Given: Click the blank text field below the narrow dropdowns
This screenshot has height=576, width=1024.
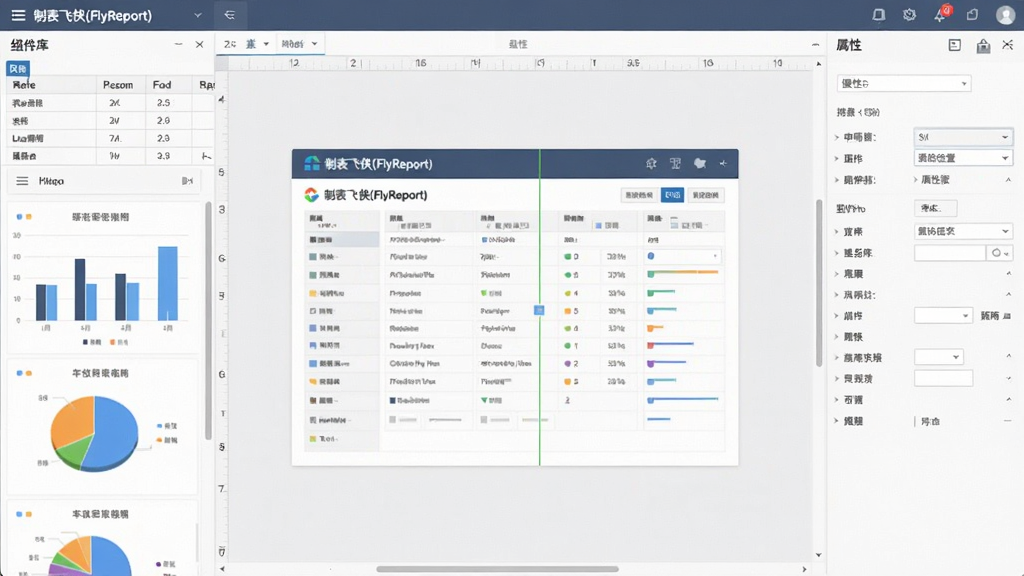Looking at the screenshot, I should [x=944, y=378].
